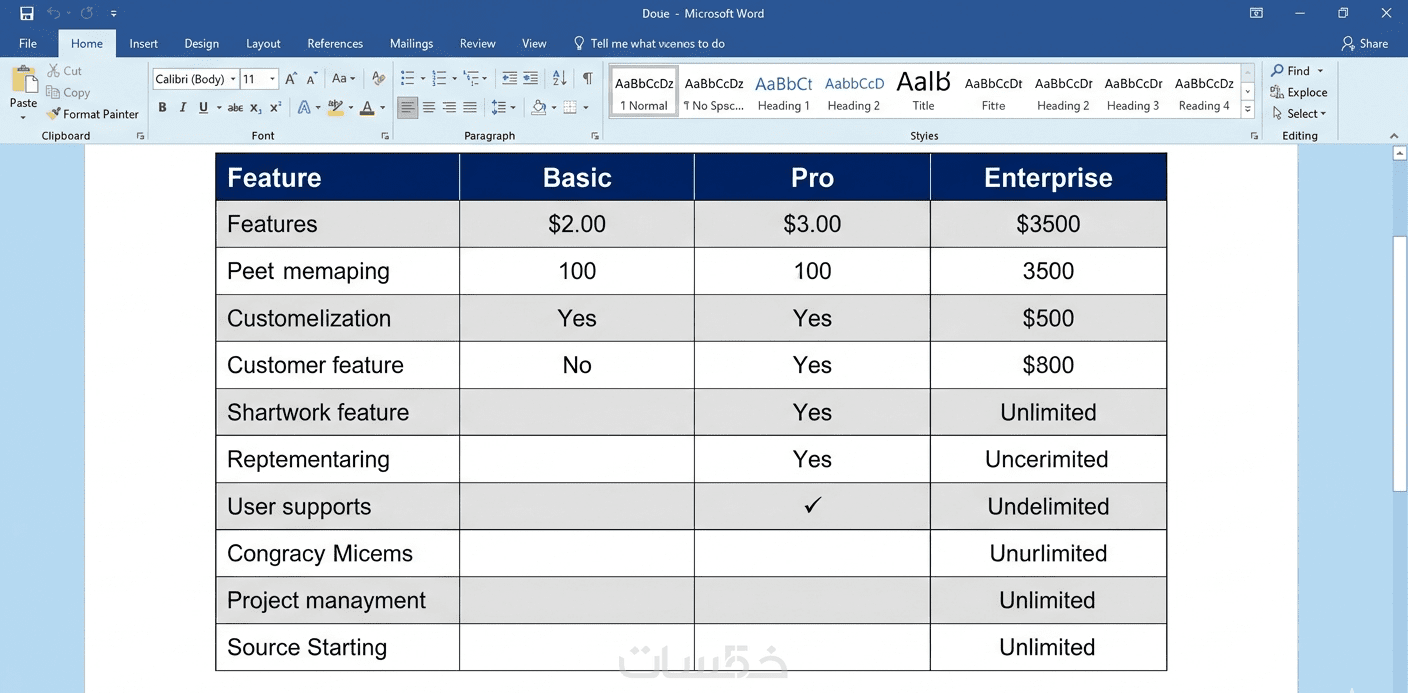The width and height of the screenshot is (1408, 693).
Task: Click the Format Painter brush icon
Action: (x=54, y=114)
